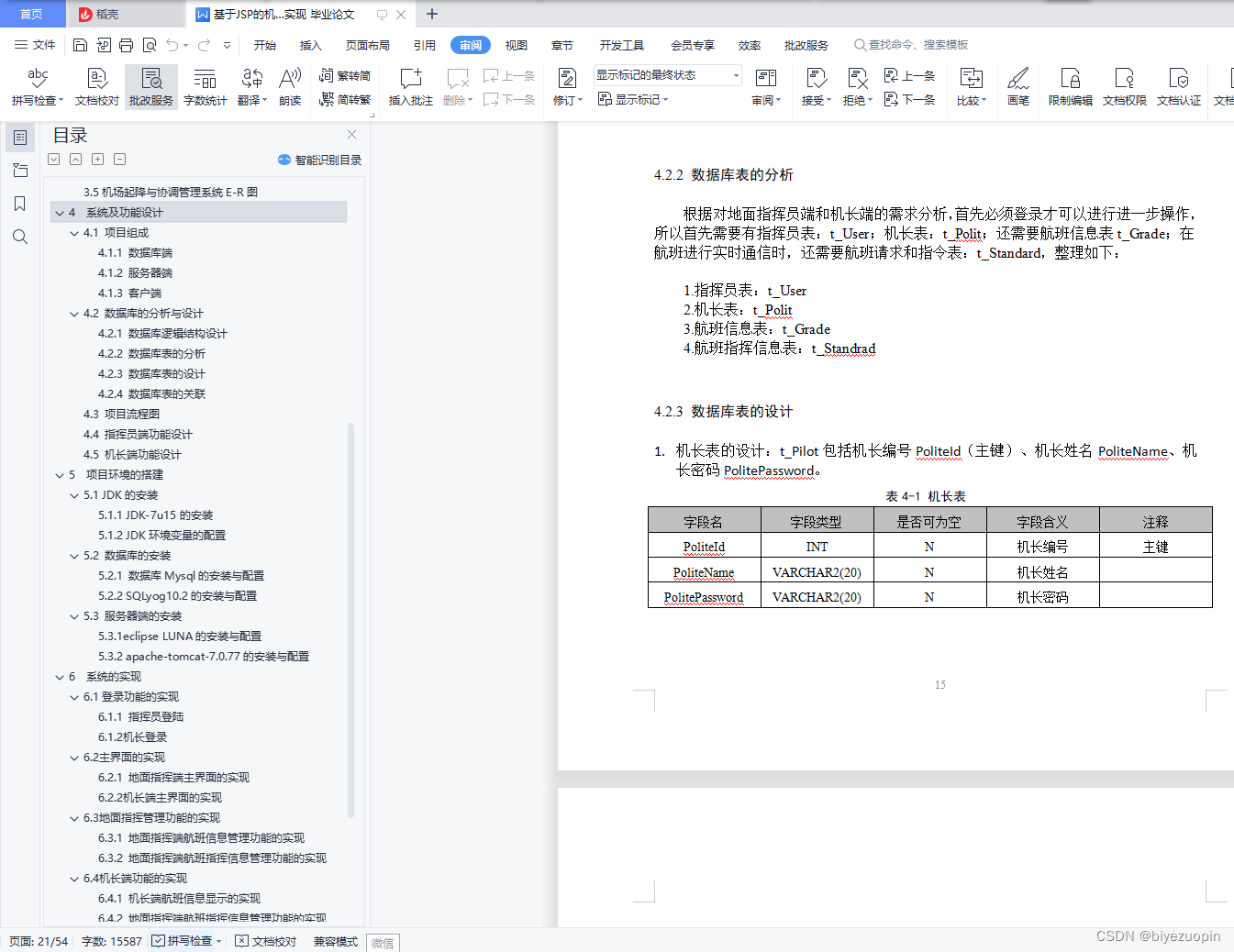Collapse 5.1 JDK 的安装 node
The width and height of the screenshot is (1234, 952).
[x=74, y=495]
